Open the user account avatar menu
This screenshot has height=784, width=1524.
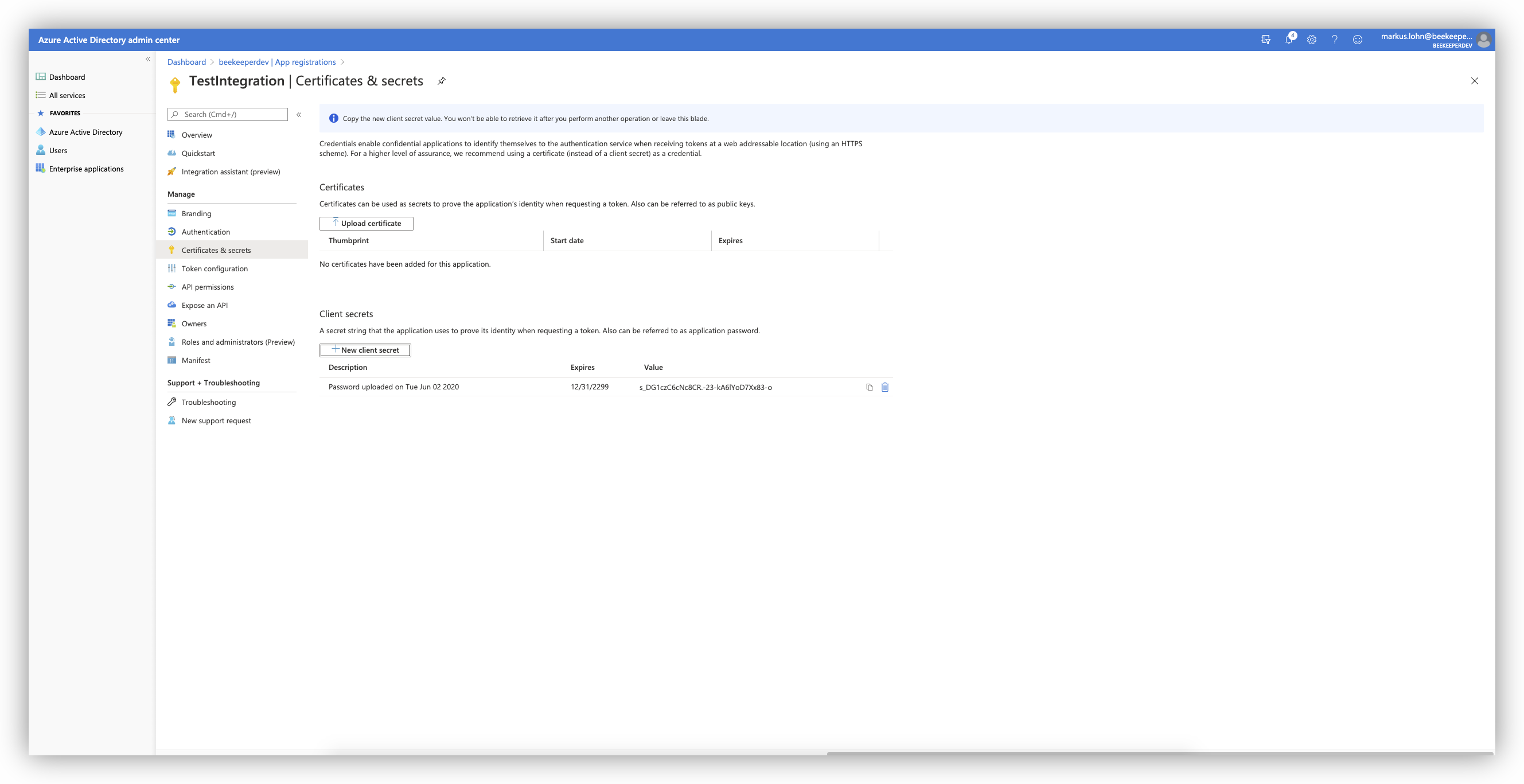click(x=1484, y=40)
